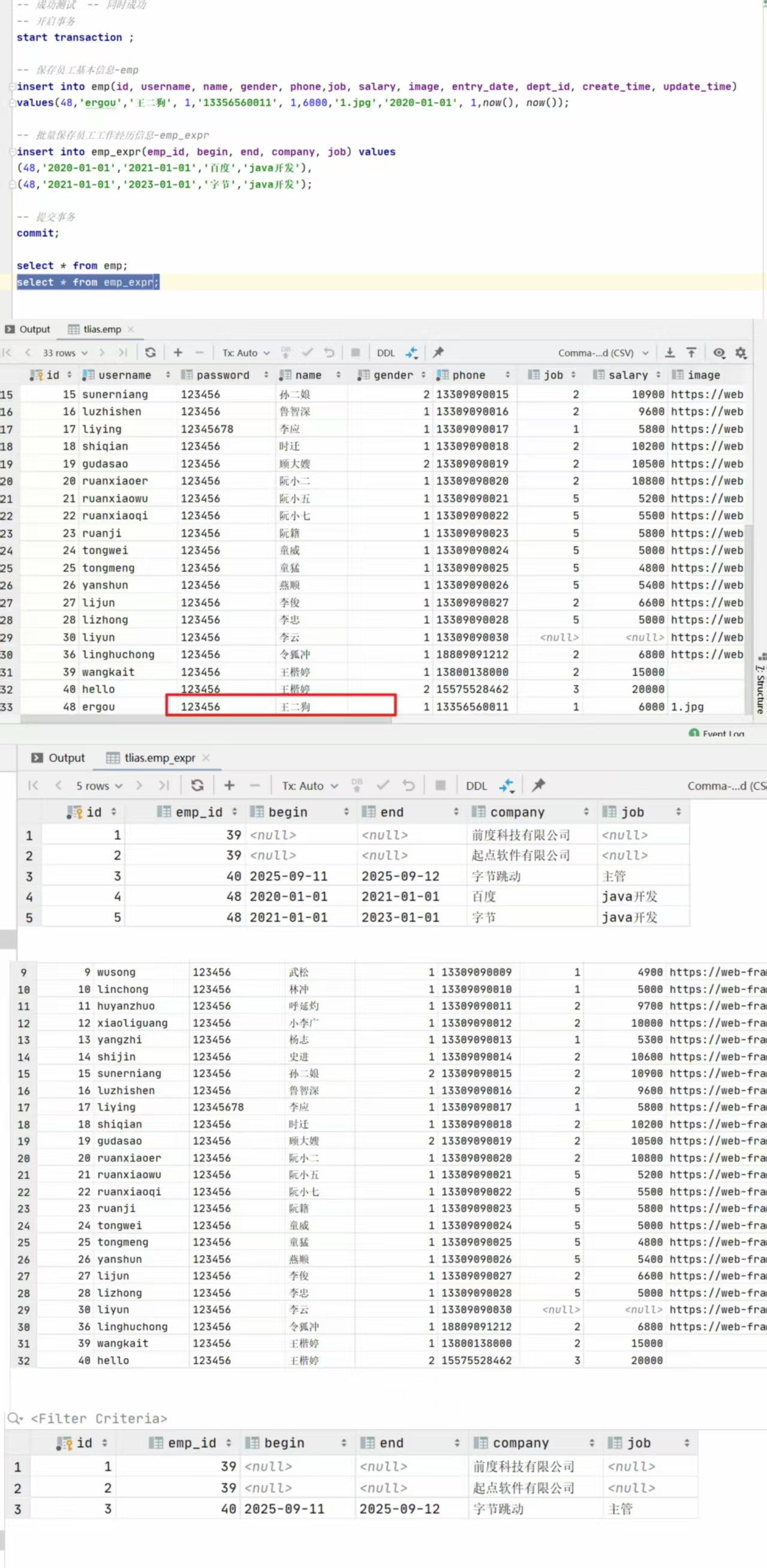Viewport: 767px width, 1568px height.
Task: Click the DDL button in tlias.emp toolbar
Action: coord(386,352)
